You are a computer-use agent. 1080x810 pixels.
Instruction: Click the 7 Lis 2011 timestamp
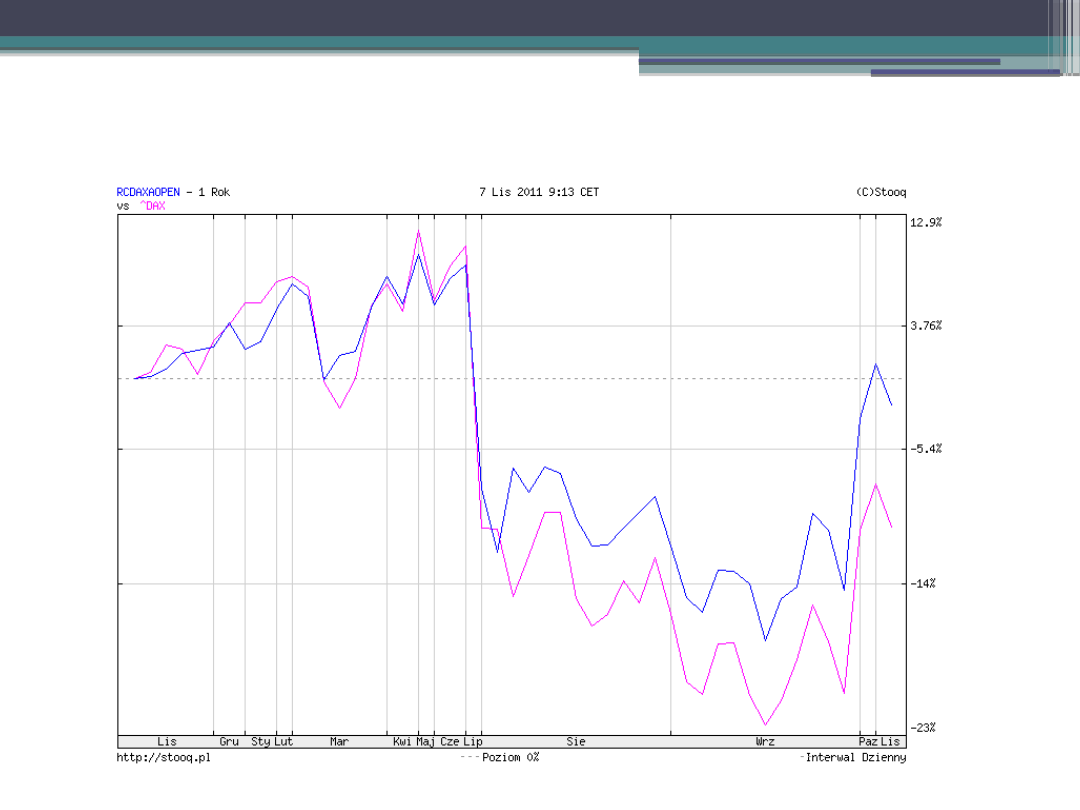539,192
